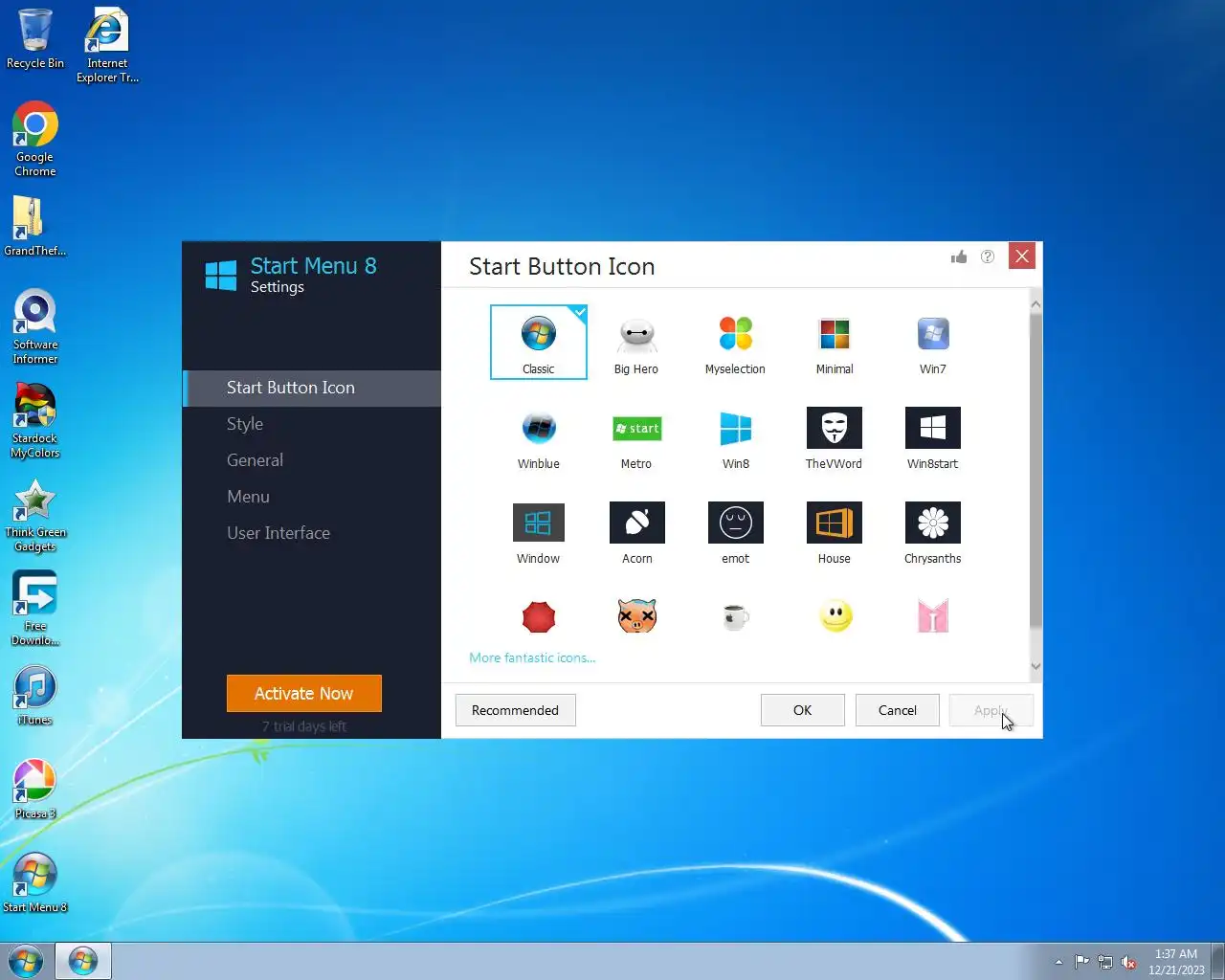
Task: Select the Free Downlo... desktop shortcut
Action: (35, 609)
